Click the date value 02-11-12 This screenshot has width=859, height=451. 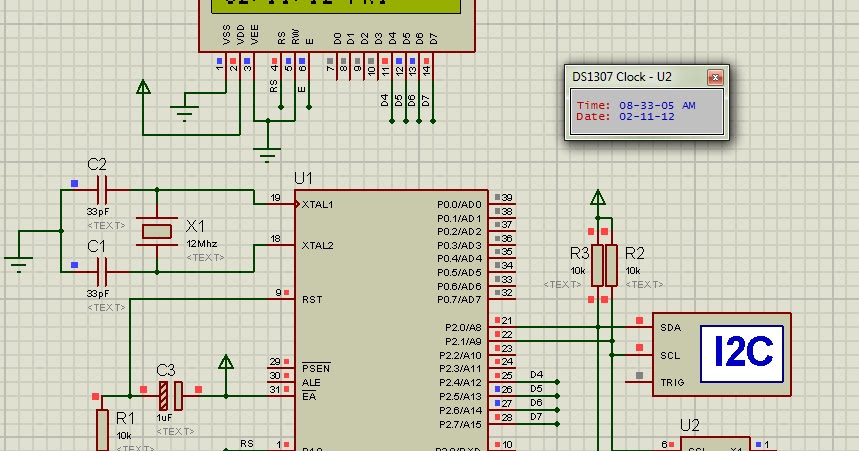point(646,117)
